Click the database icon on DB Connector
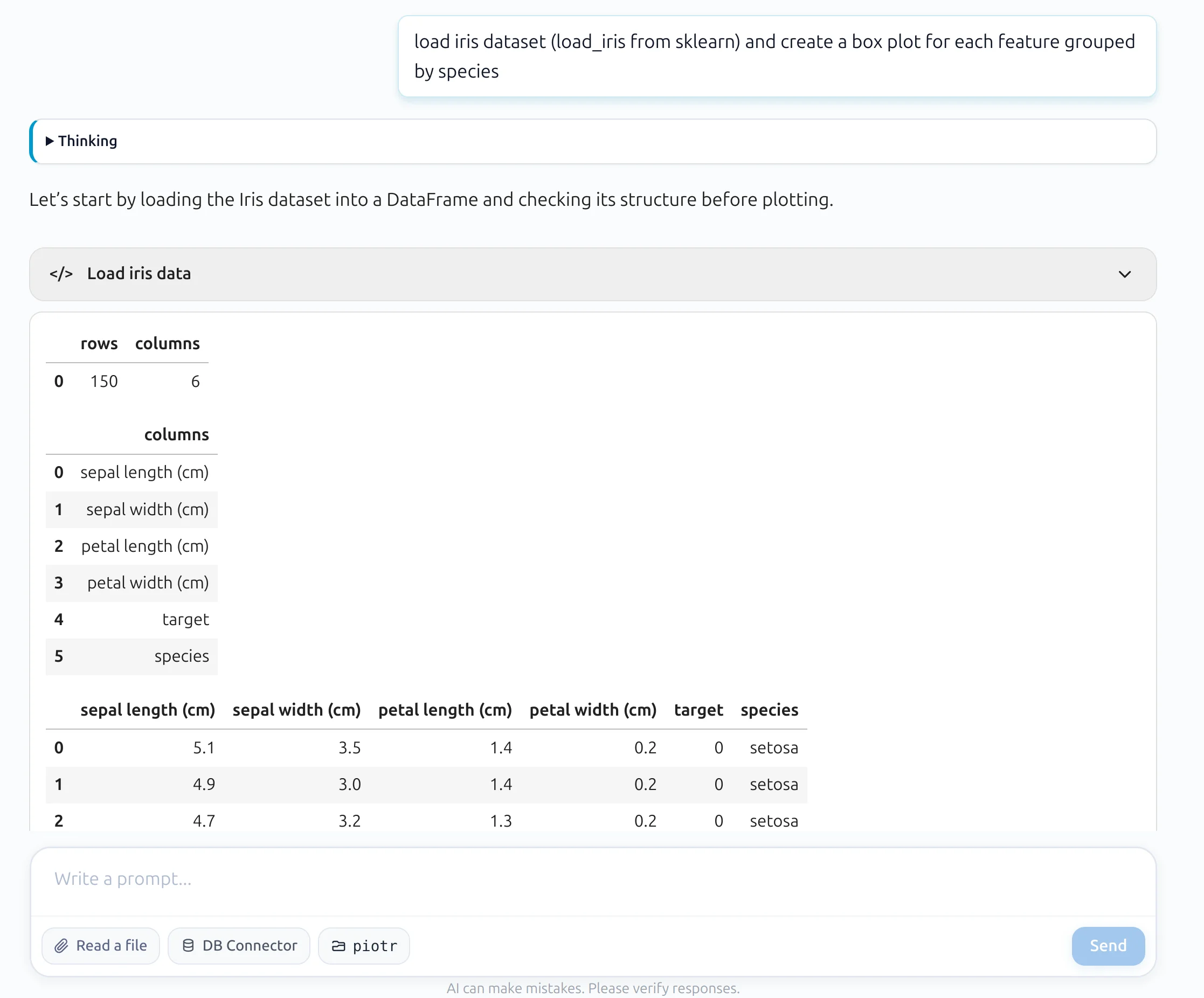Image resolution: width=1204 pixels, height=998 pixels. (x=188, y=946)
